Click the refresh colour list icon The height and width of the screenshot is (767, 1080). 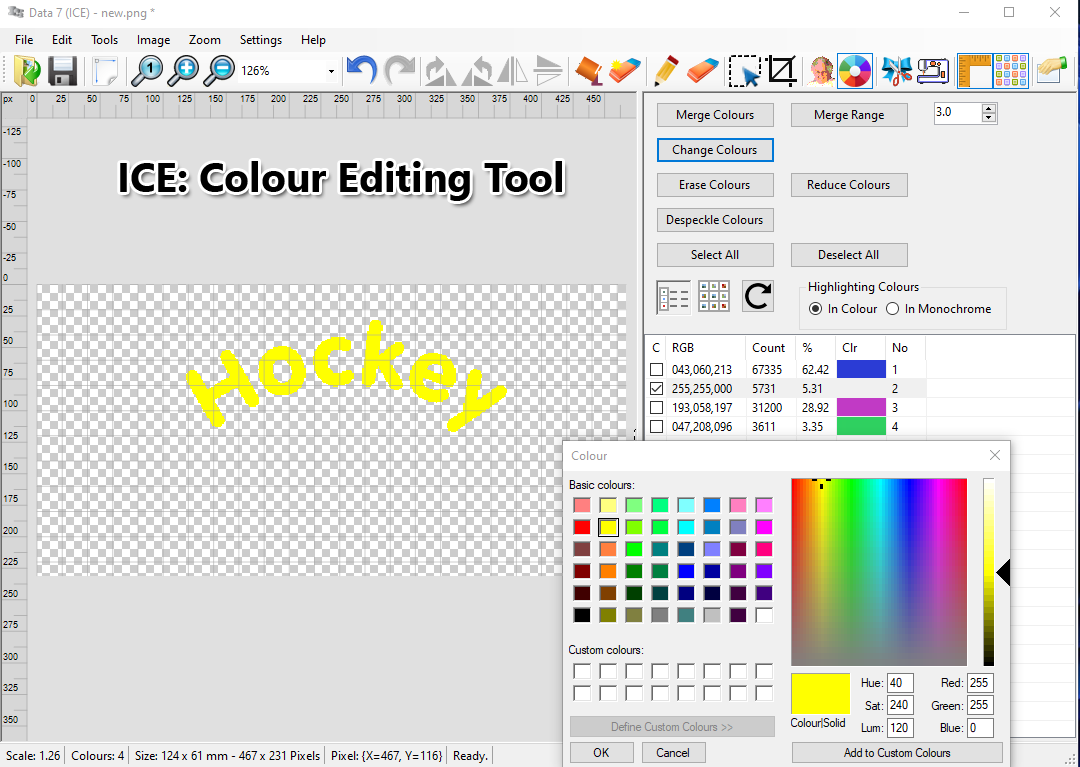[759, 296]
